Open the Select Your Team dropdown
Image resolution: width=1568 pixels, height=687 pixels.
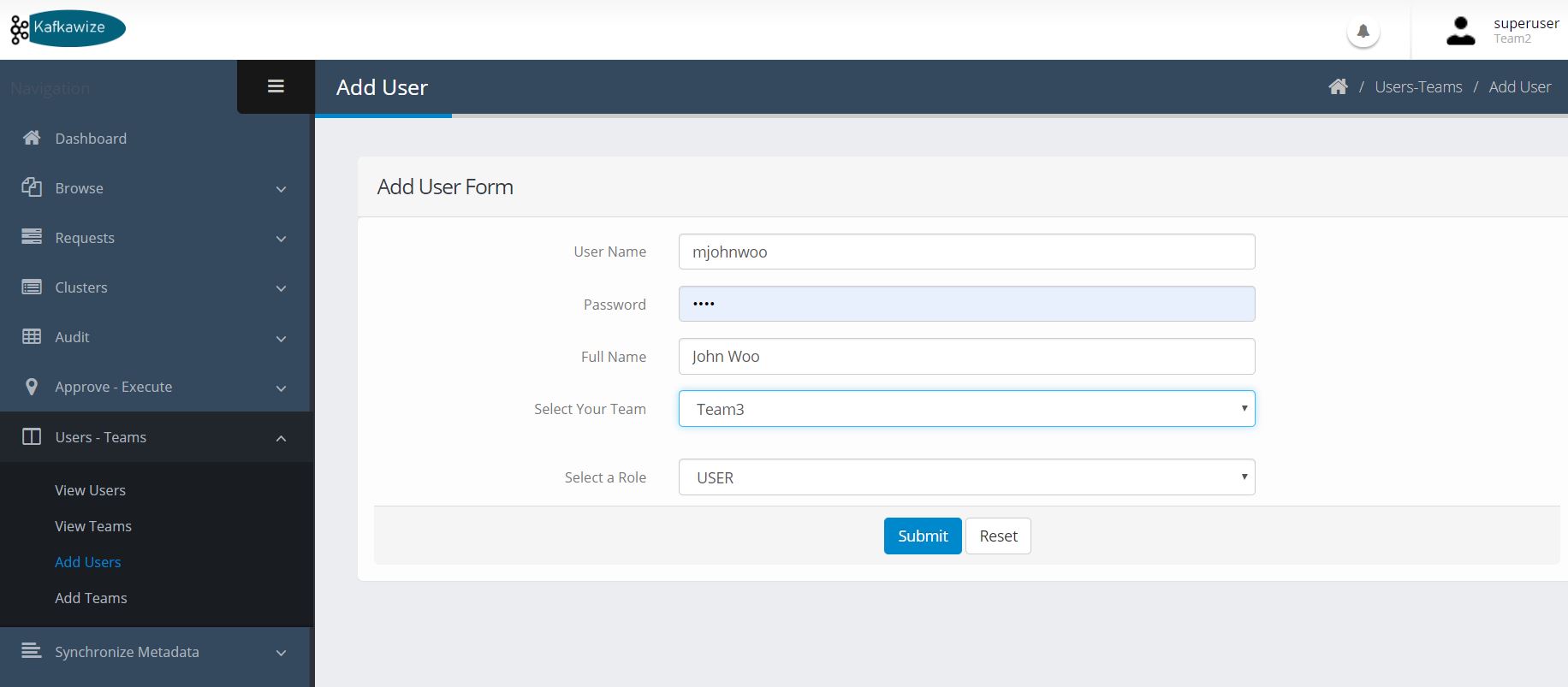pyautogui.click(x=967, y=409)
